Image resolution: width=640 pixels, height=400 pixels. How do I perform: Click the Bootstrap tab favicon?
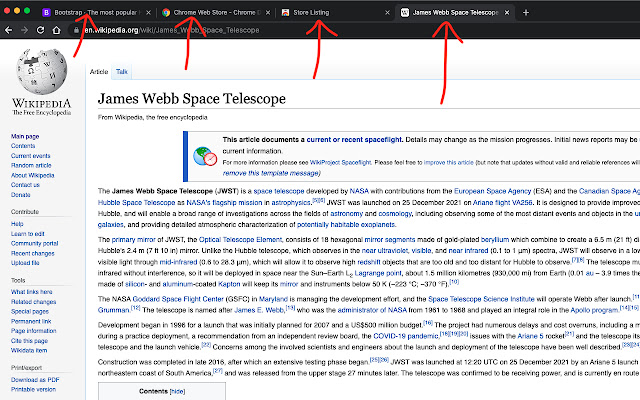click(47, 12)
